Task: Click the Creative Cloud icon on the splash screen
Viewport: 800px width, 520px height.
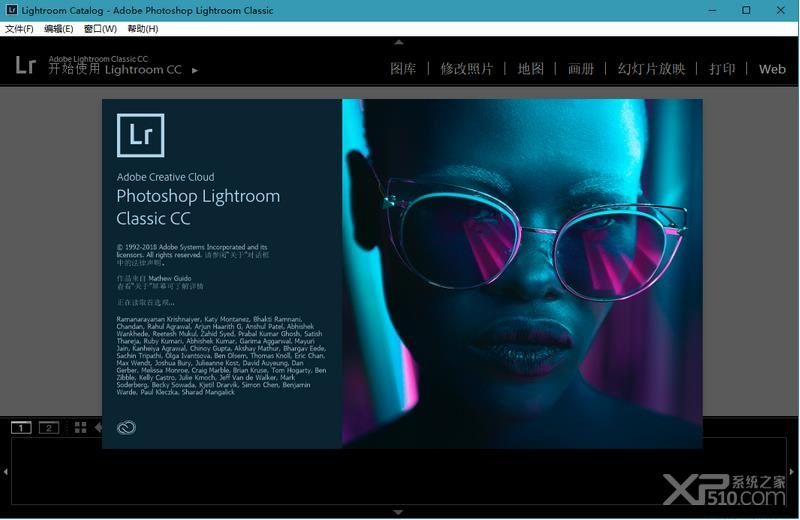Action: [x=126, y=428]
